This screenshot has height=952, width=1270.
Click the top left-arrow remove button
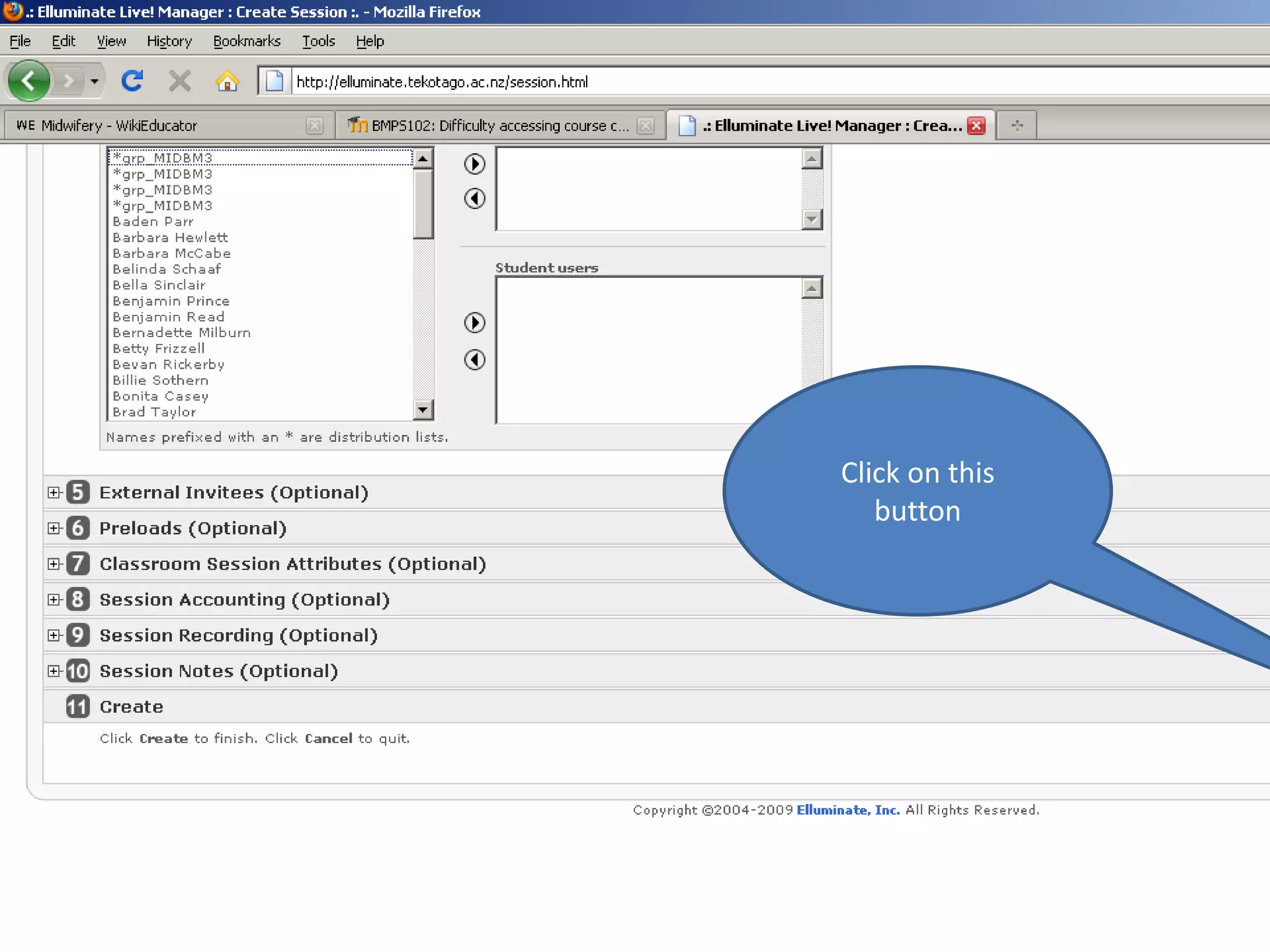click(475, 198)
